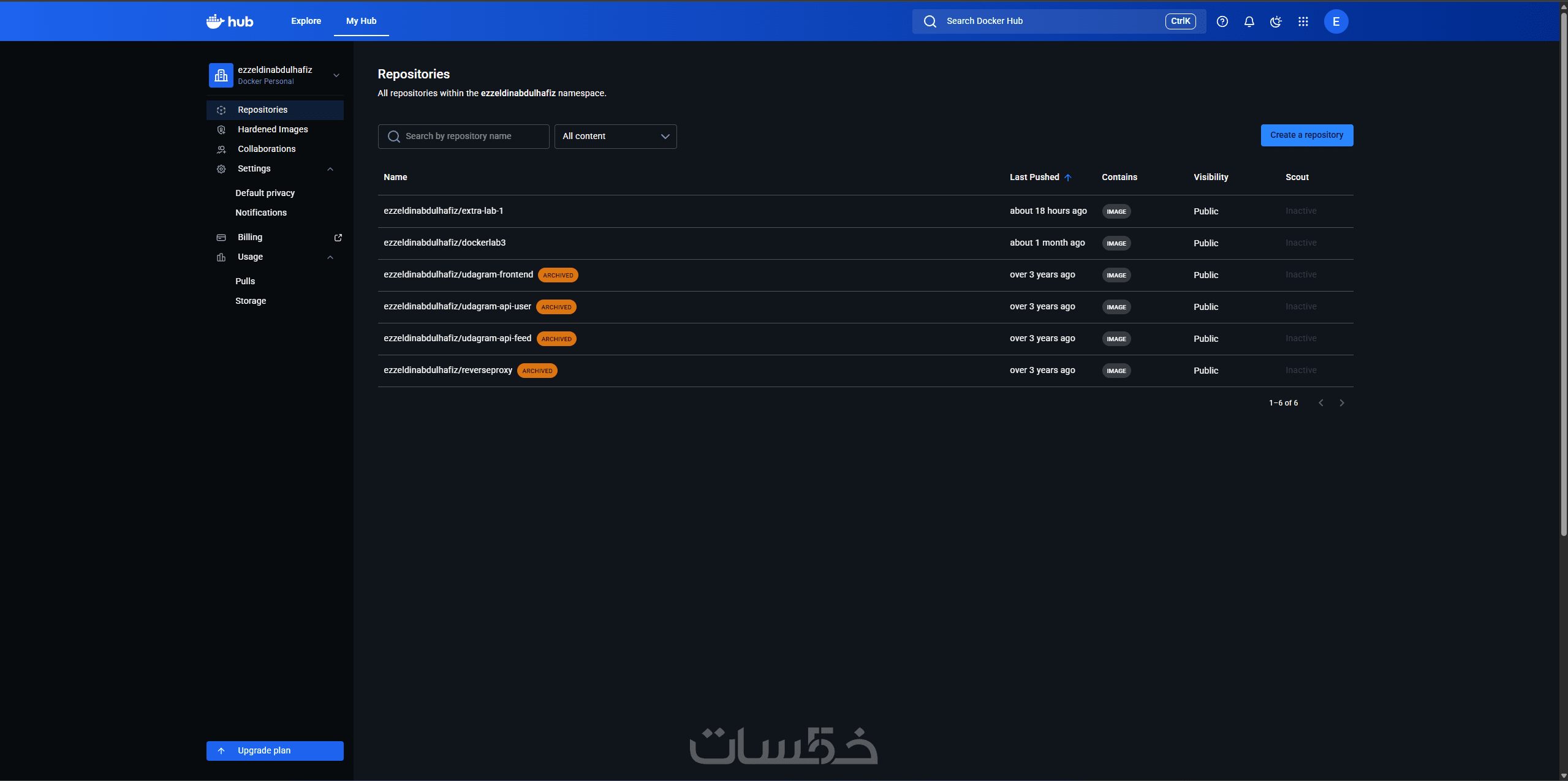The image size is (1568, 781).
Task: Click the Billing external link icon
Action: click(x=338, y=237)
